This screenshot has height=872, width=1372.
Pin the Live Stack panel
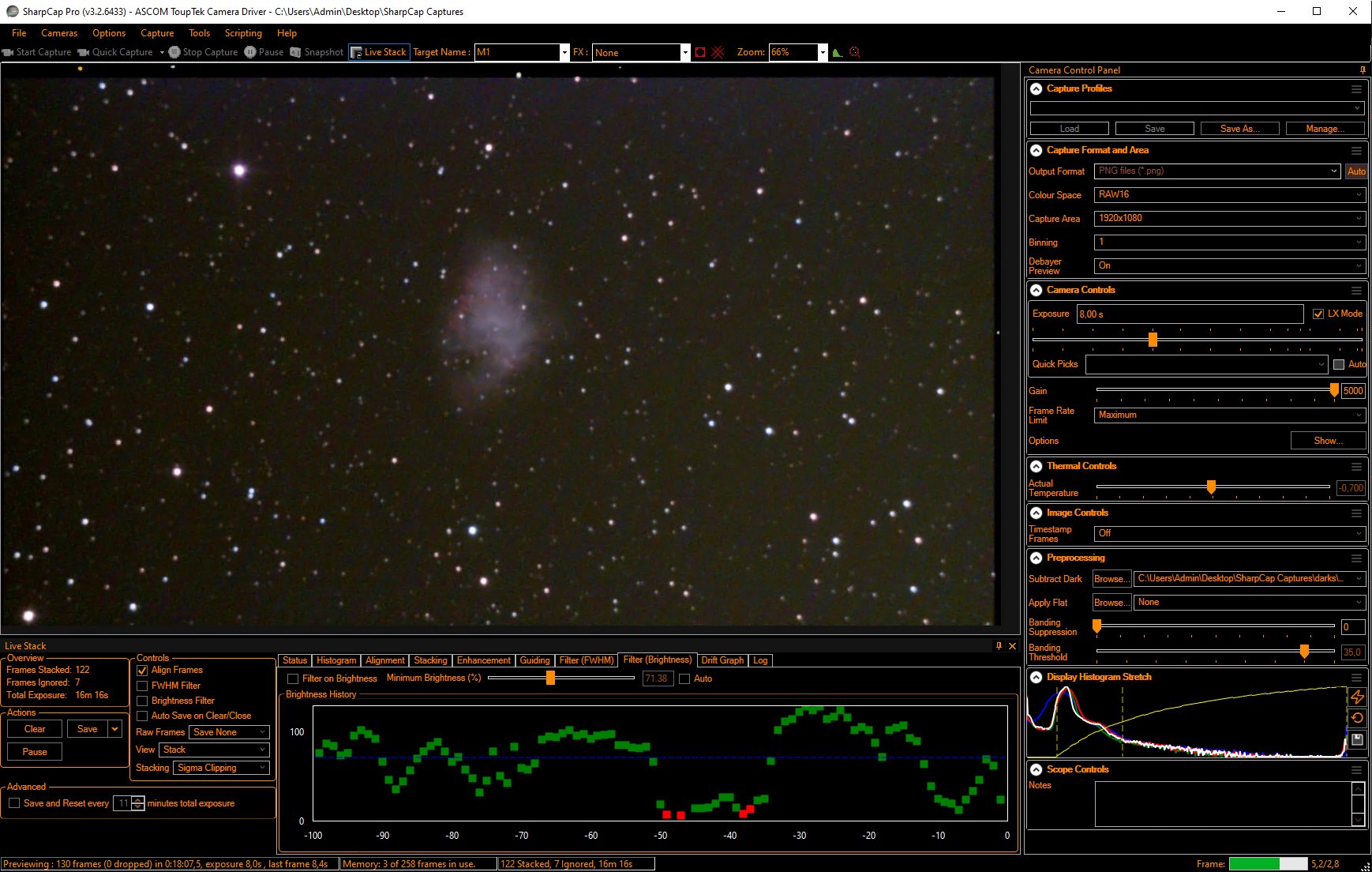[999, 646]
